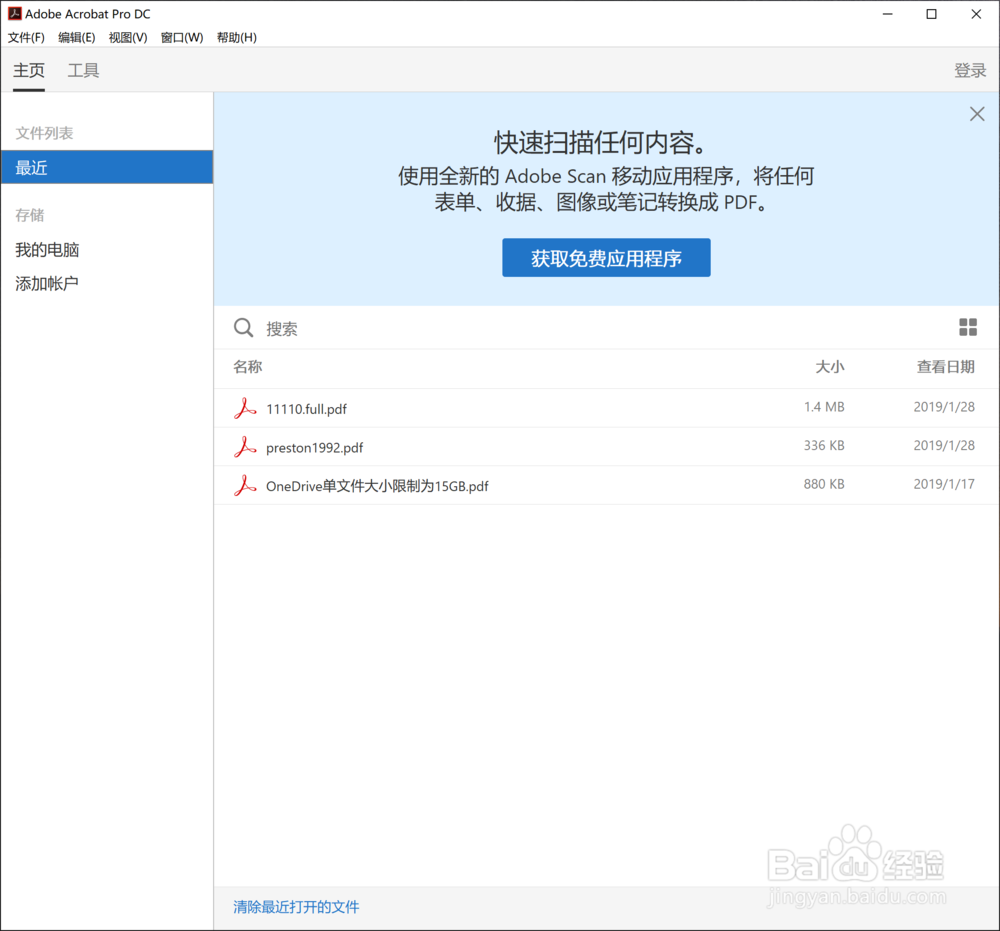Switch to thumbnail grid view
Viewport: 1000px width, 931px height.
coord(967,327)
